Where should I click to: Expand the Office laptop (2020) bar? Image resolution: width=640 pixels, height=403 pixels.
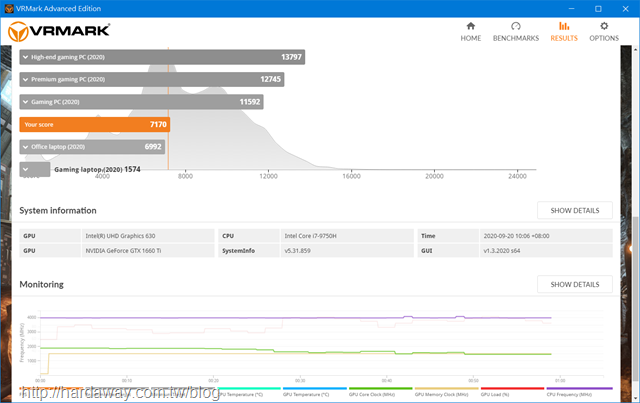coord(92,147)
